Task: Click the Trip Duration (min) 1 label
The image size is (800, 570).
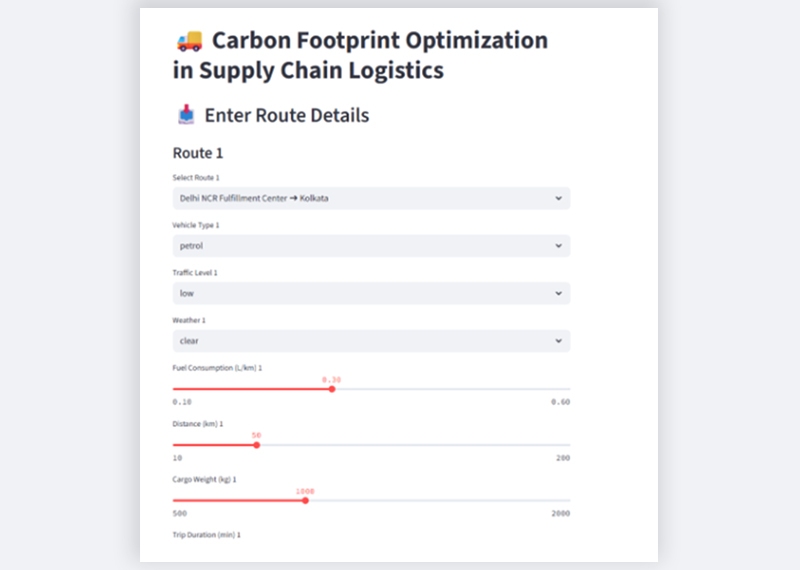Action: point(207,535)
